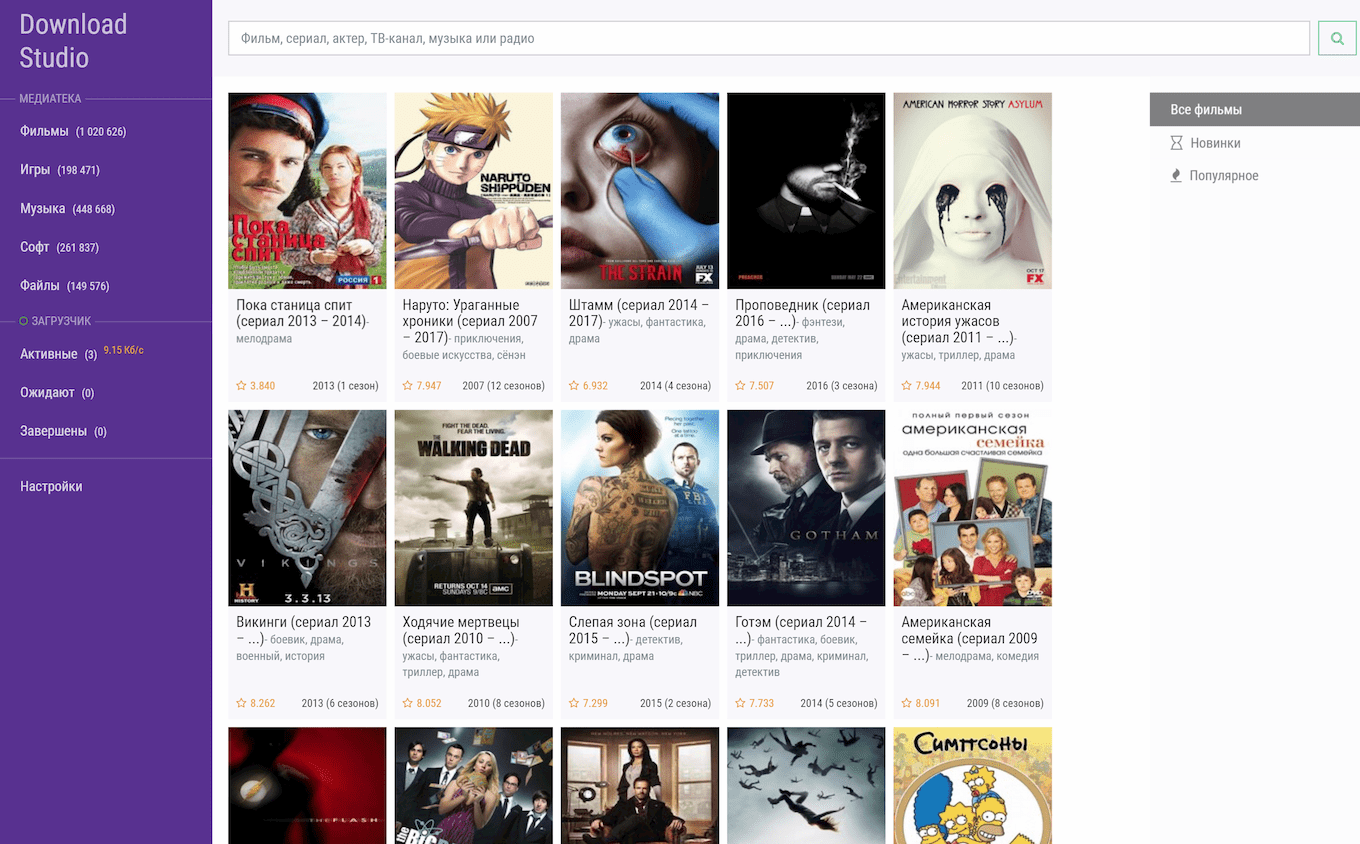The width and height of the screenshot is (1360, 844).
Task: Open the Пока станица спит title link
Action: (294, 305)
